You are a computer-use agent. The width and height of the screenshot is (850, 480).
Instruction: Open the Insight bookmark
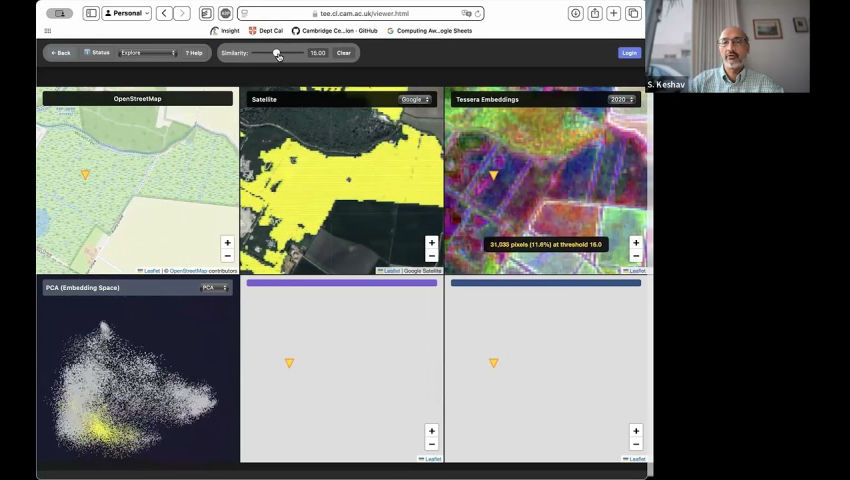(x=225, y=31)
